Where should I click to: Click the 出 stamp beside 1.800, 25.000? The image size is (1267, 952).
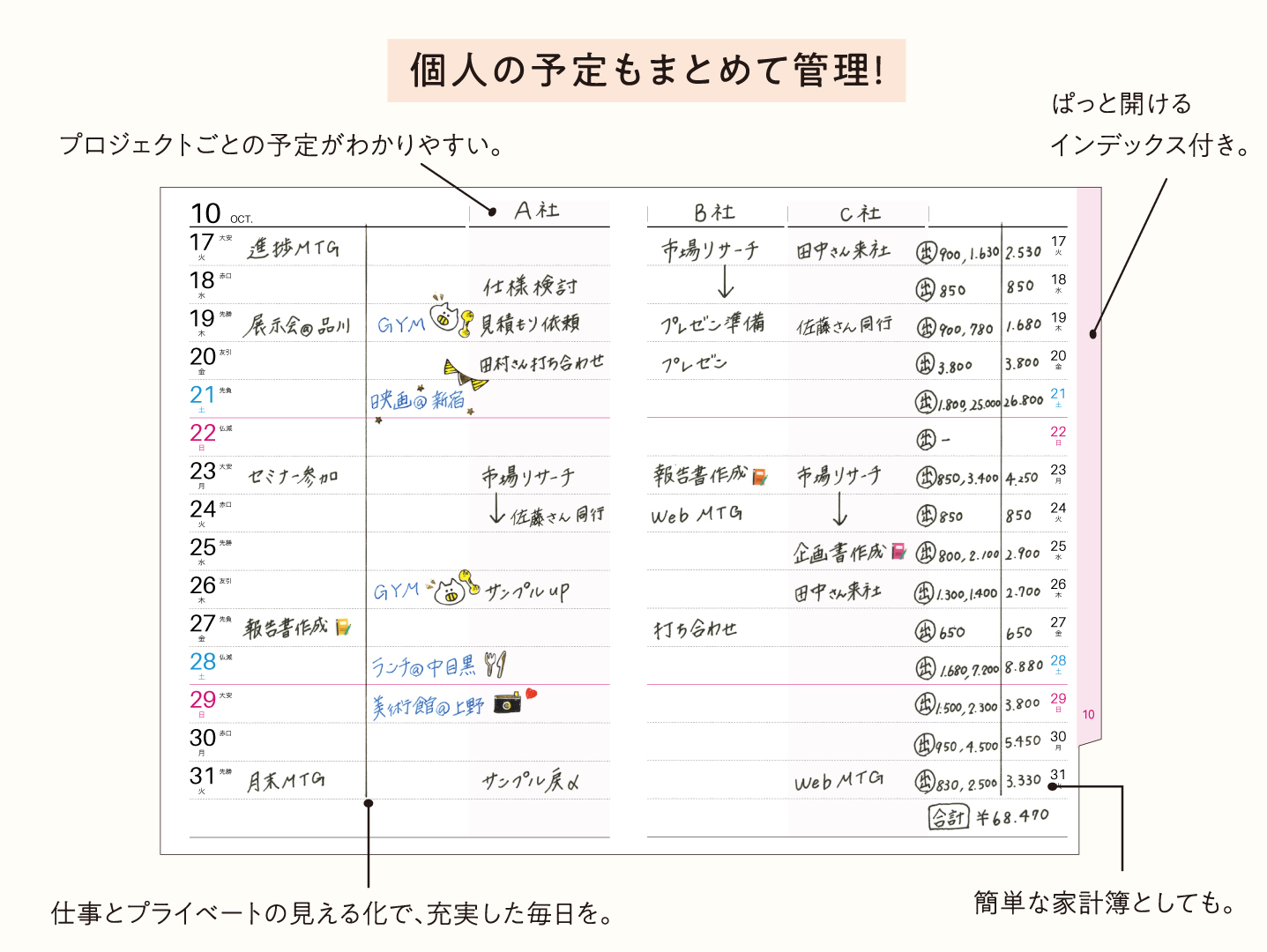925,402
